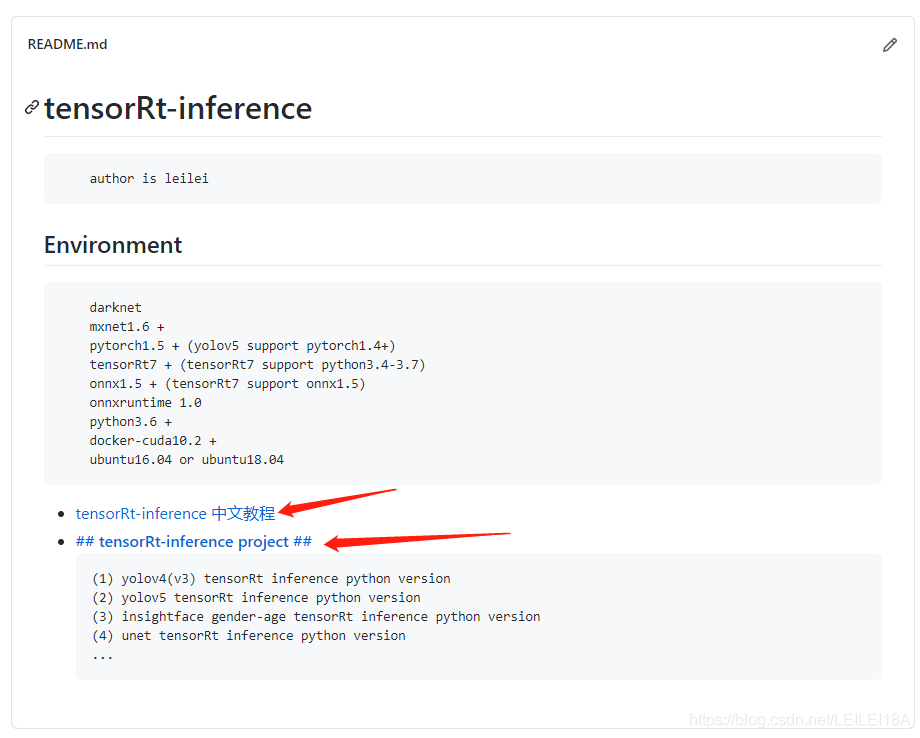Screen dimensions: 920x738
Task: Click the yolov5 tensorRt inference line
Action: (x=256, y=597)
